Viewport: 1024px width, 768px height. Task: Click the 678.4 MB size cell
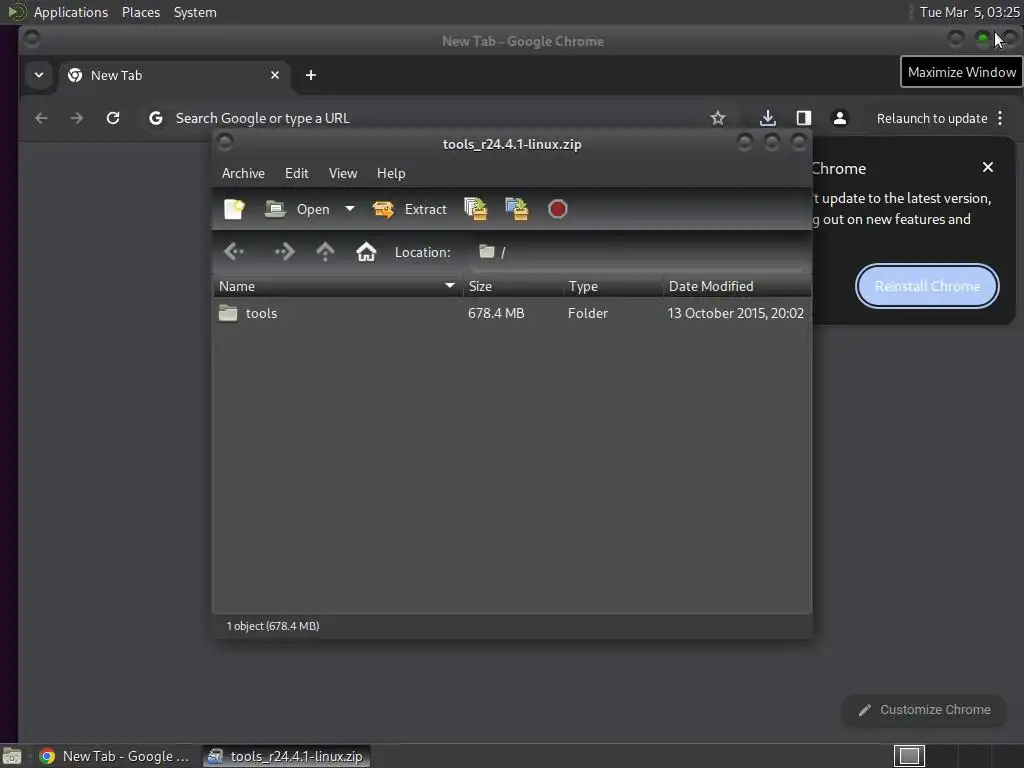[496, 313]
